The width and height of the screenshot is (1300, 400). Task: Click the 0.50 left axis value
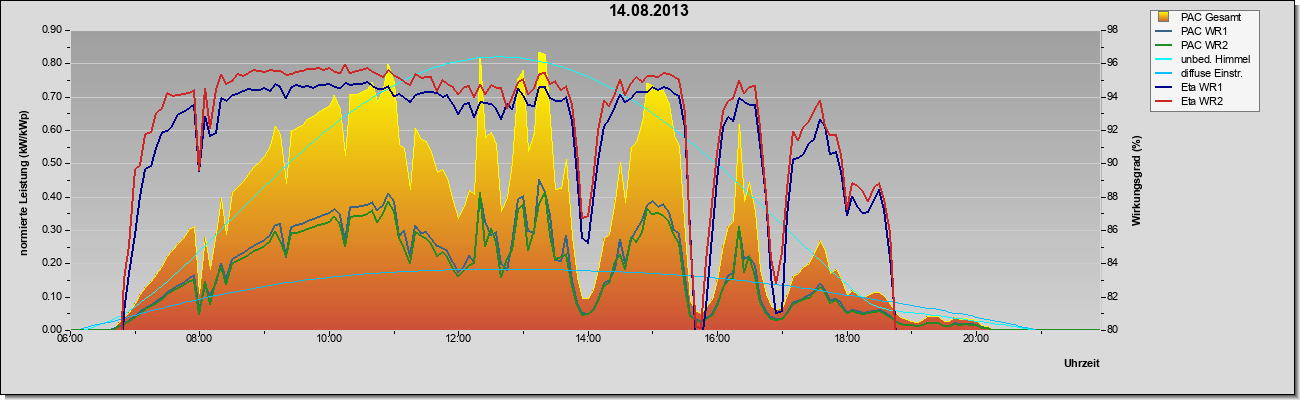click(x=51, y=163)
